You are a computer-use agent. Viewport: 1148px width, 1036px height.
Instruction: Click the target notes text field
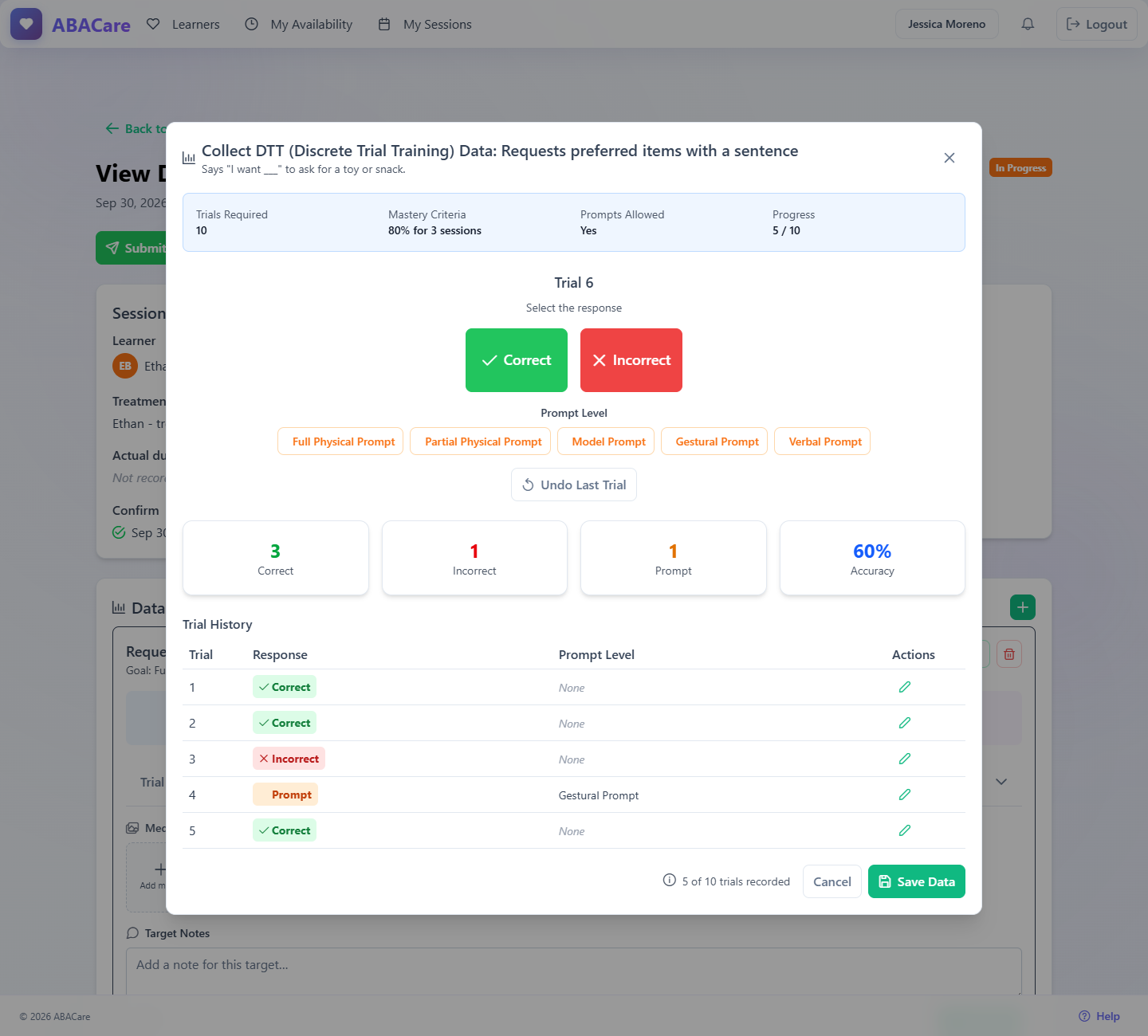point(574,971)
